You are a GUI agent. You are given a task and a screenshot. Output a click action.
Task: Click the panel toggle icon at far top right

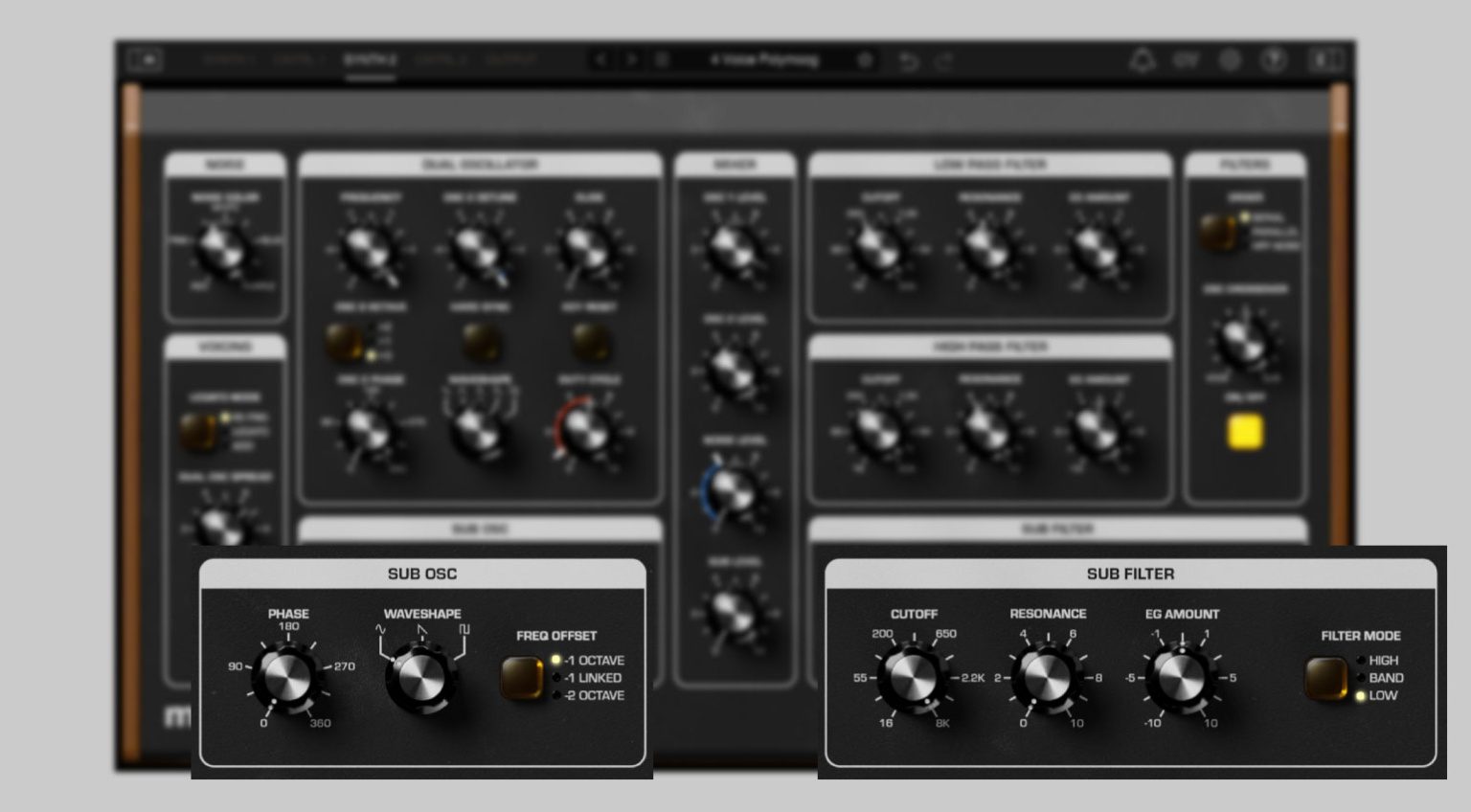click(1325, 59)
